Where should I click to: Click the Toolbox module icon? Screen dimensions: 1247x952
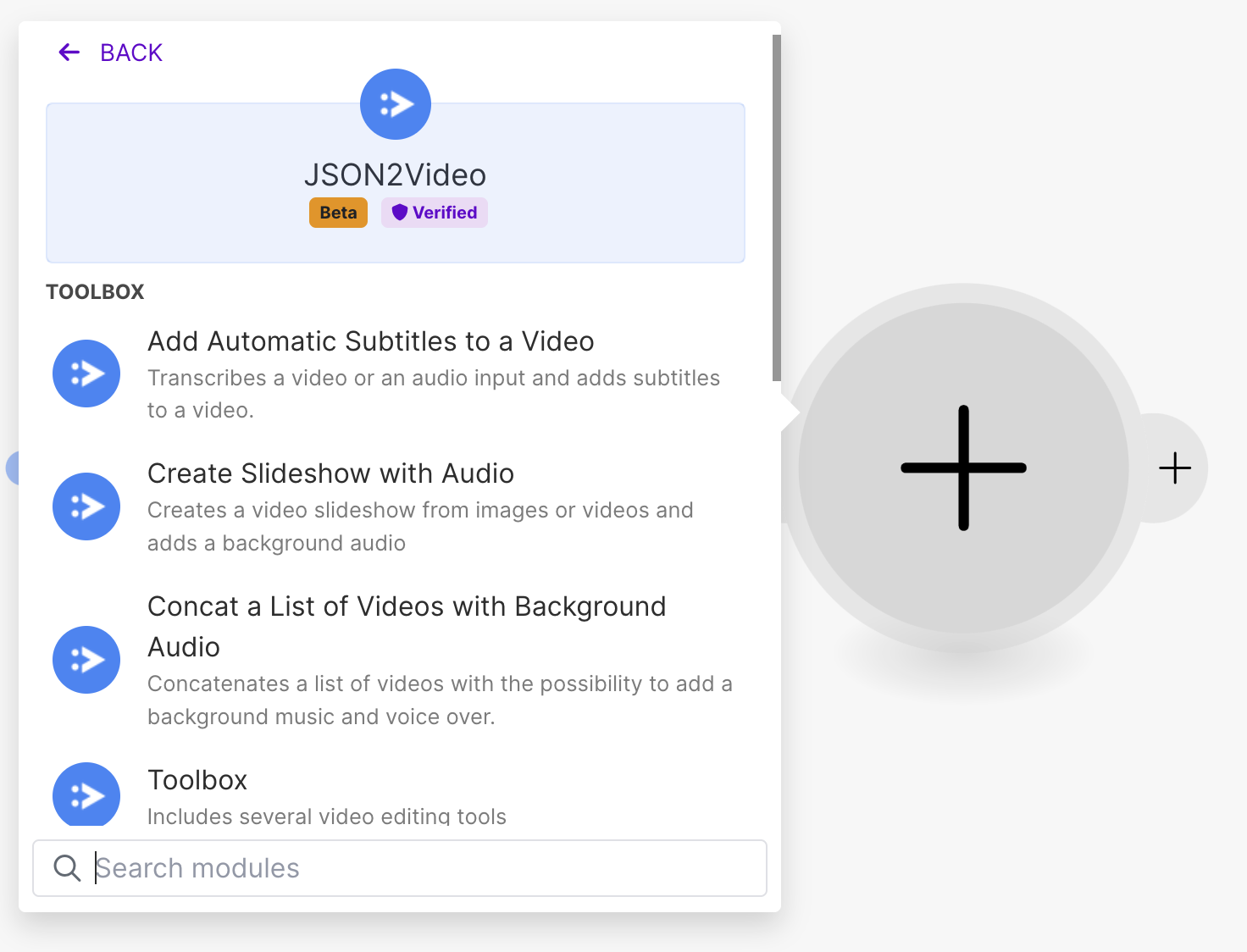(86, 794)
